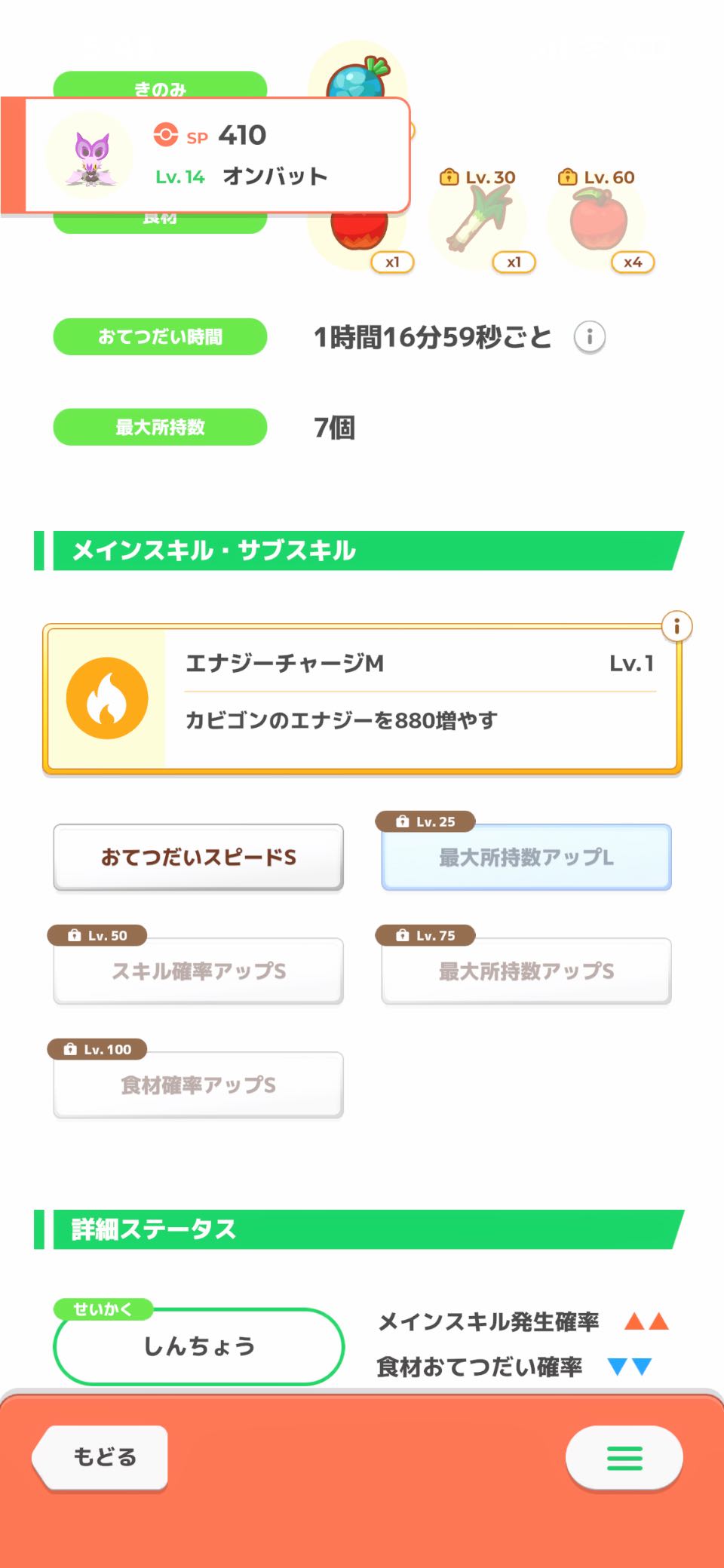Tap the おてつだい時間 label
The width and height of the screenshot is (724, 1568).
(160, 337)
